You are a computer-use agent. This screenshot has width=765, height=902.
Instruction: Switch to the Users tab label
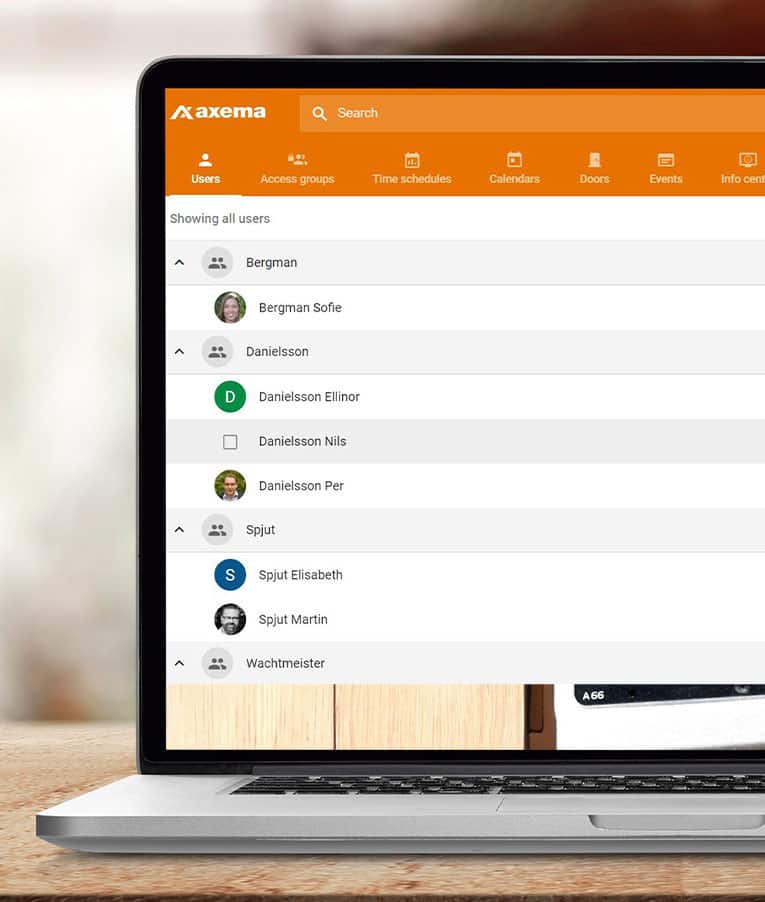(205, 179)
